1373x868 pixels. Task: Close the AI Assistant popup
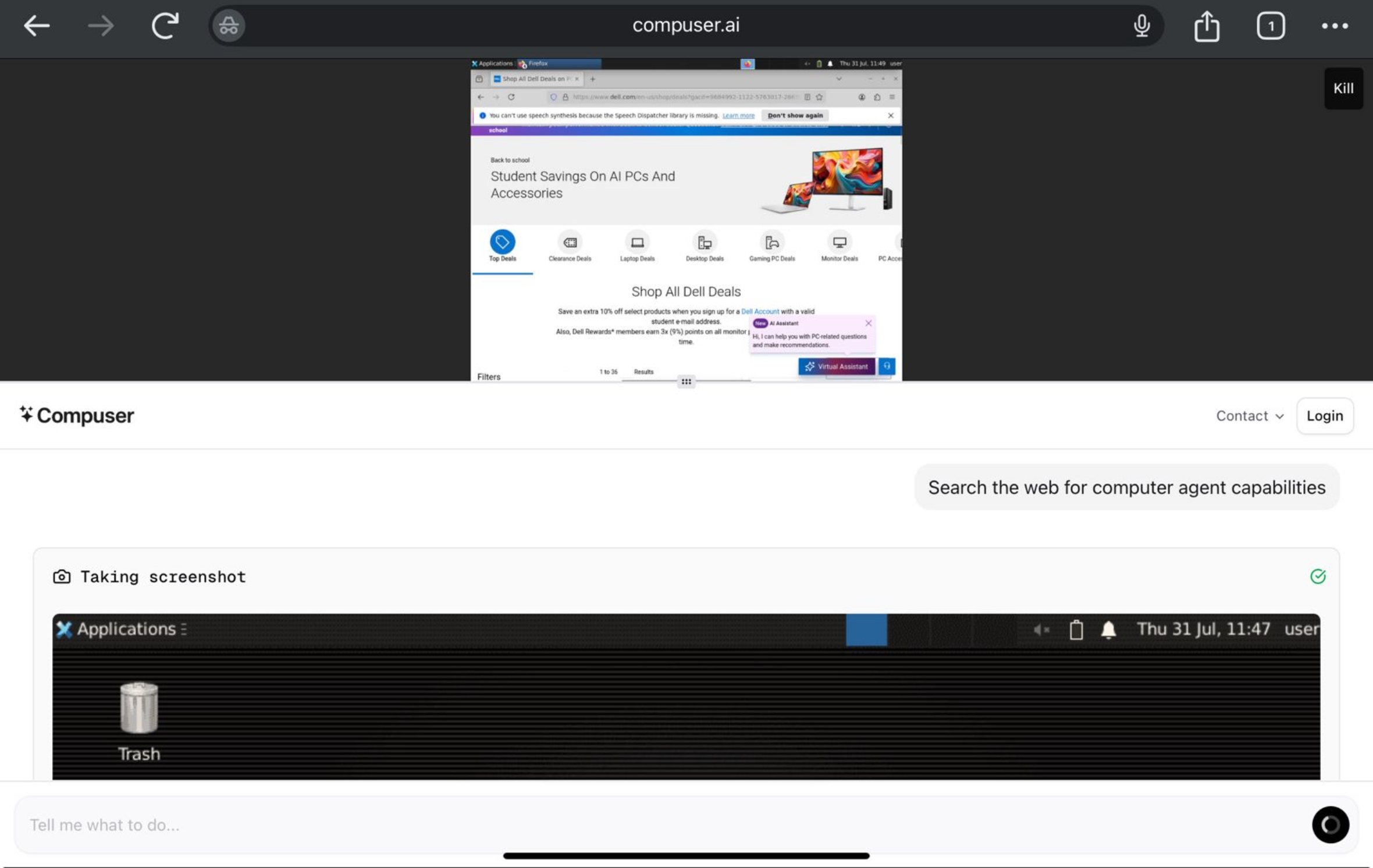coord(868,323)
